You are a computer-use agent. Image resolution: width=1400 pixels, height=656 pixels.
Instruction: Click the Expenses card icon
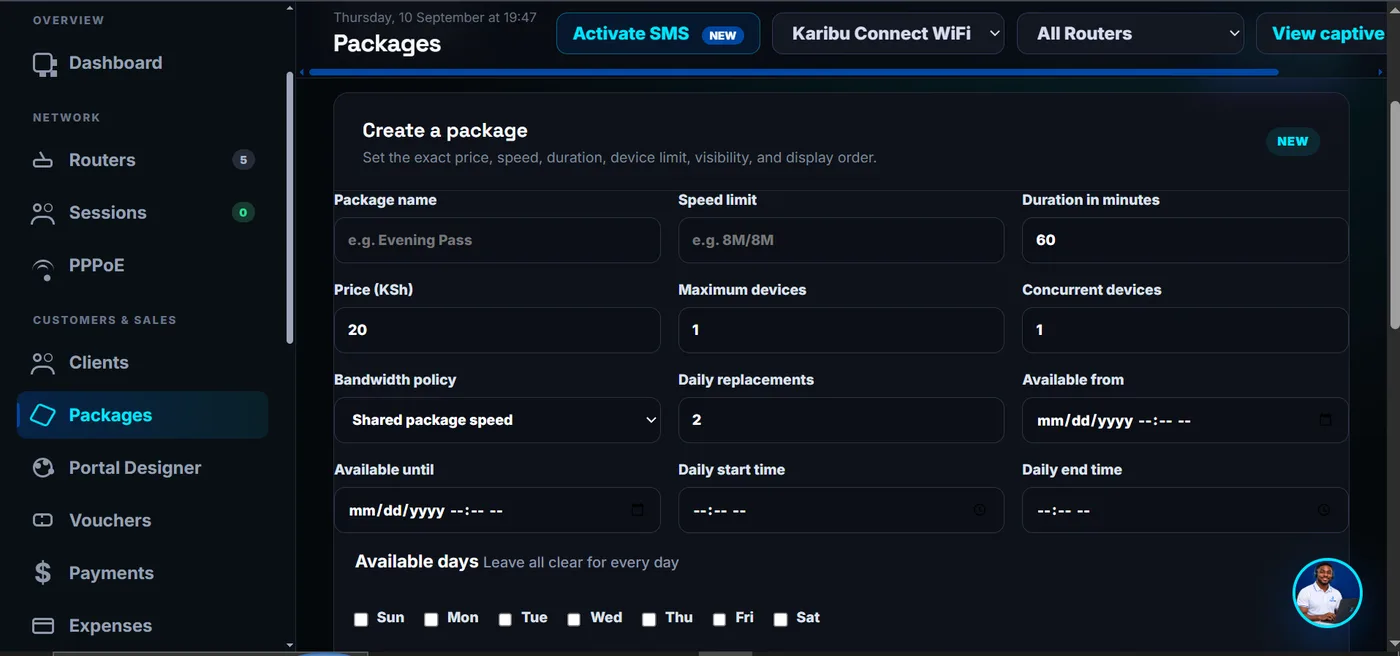coord(43,626)
